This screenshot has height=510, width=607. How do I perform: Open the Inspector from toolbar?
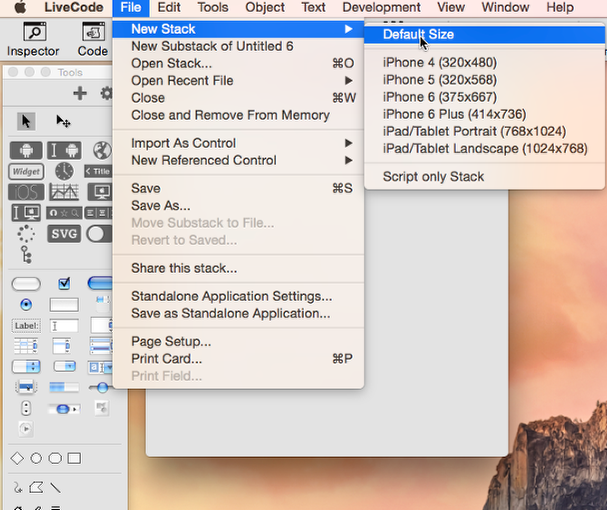[33, 39]
